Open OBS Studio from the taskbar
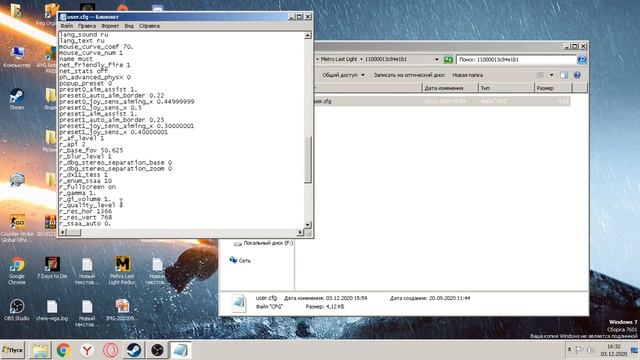 coord(157,350)
